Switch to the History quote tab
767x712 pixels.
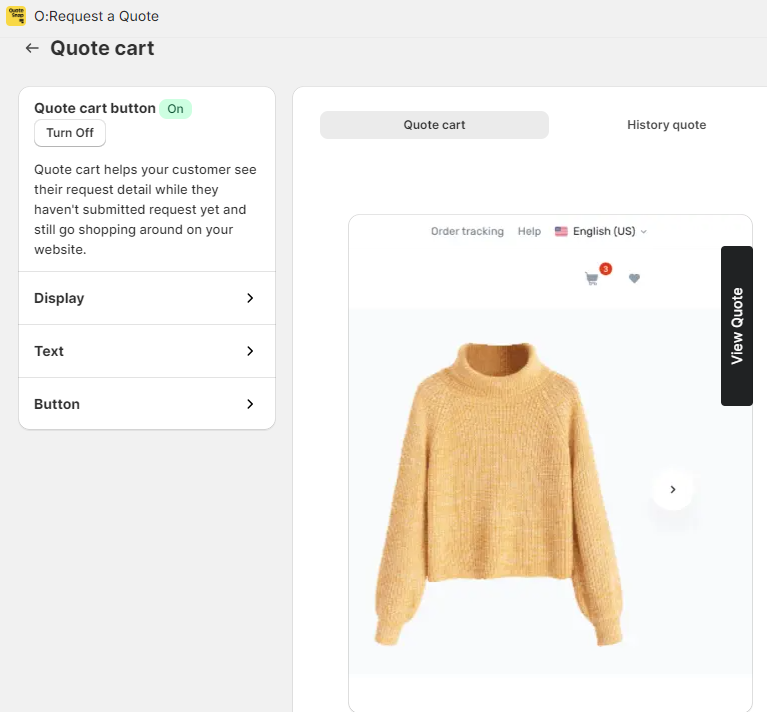[666, 125]
